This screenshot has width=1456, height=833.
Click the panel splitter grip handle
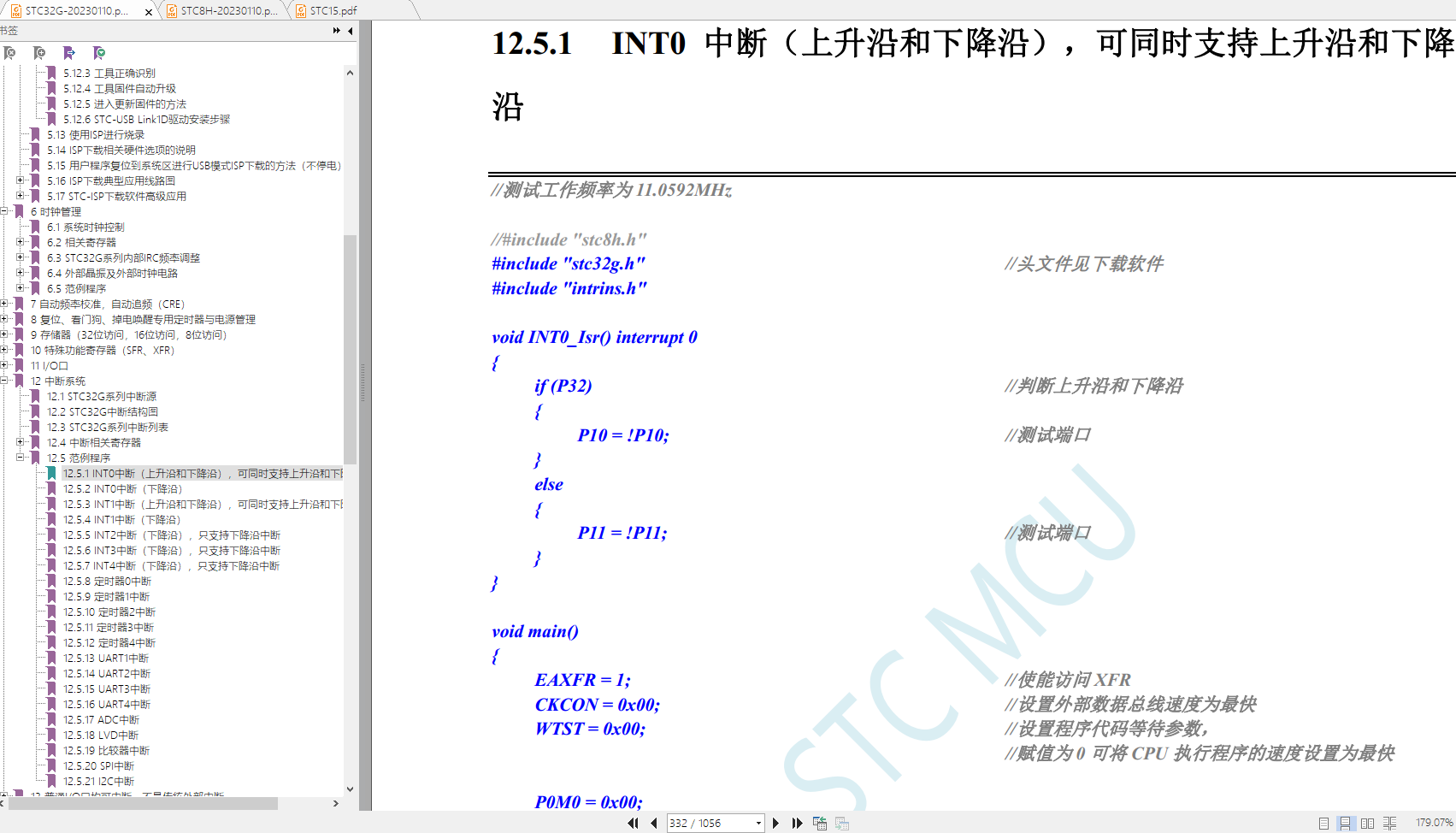364,383
